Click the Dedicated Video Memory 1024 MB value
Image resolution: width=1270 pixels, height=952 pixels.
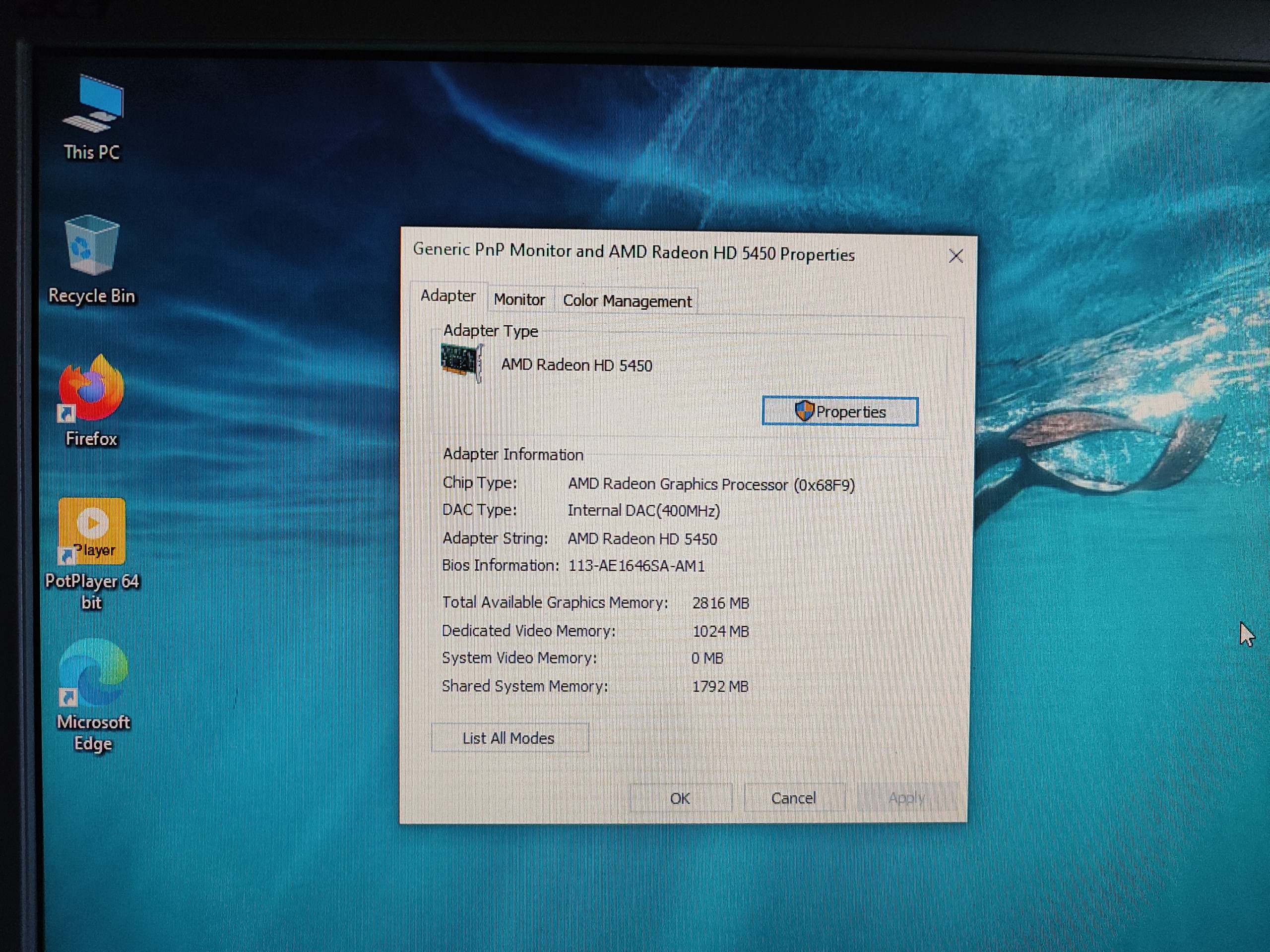click(x=720, y=631)
